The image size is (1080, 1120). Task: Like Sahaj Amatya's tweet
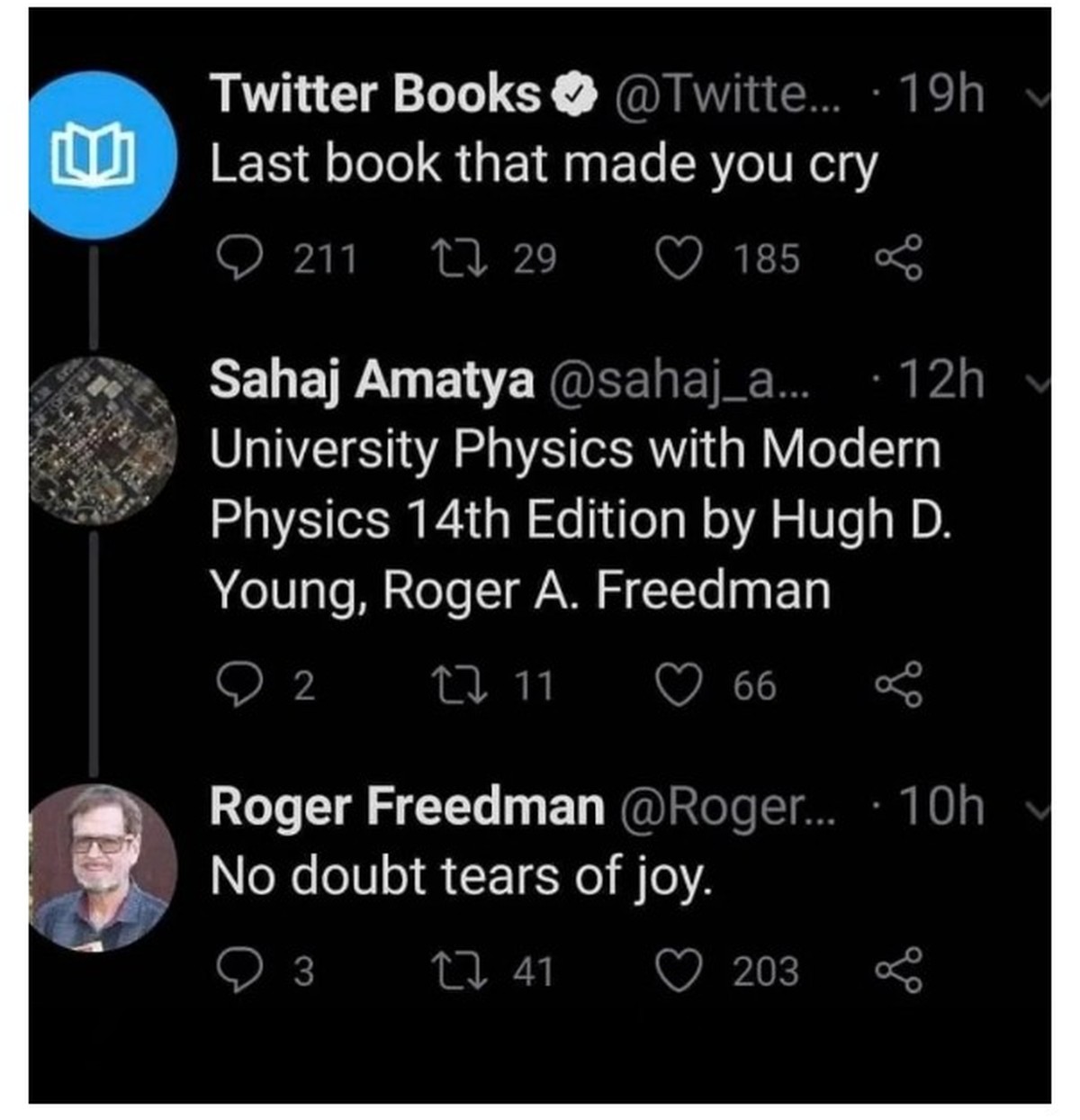coord(678,685)
